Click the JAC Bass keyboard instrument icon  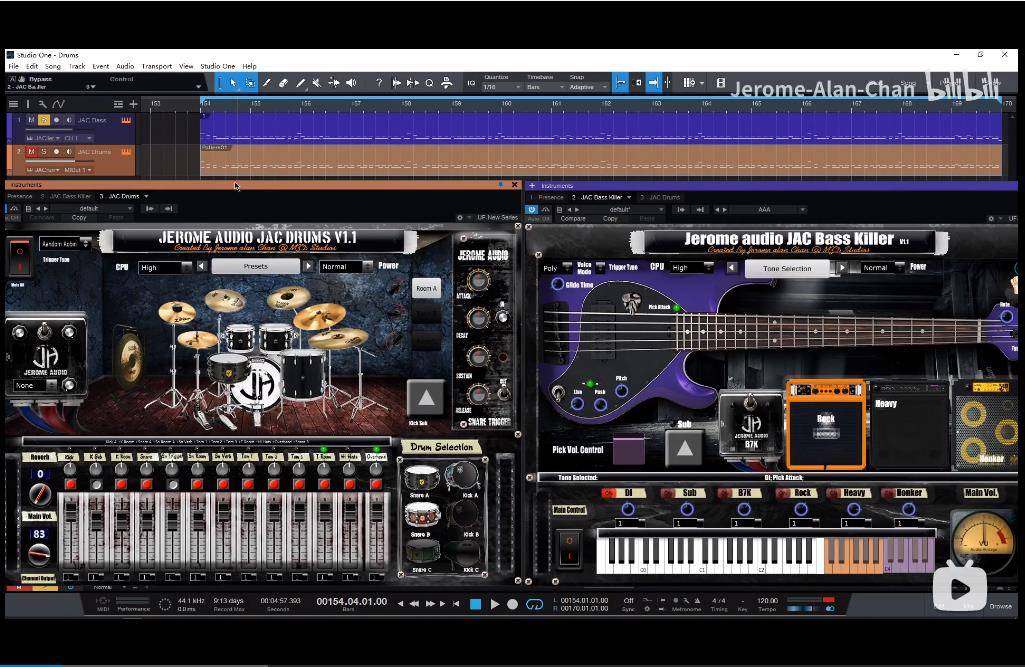tap(126, 120)
